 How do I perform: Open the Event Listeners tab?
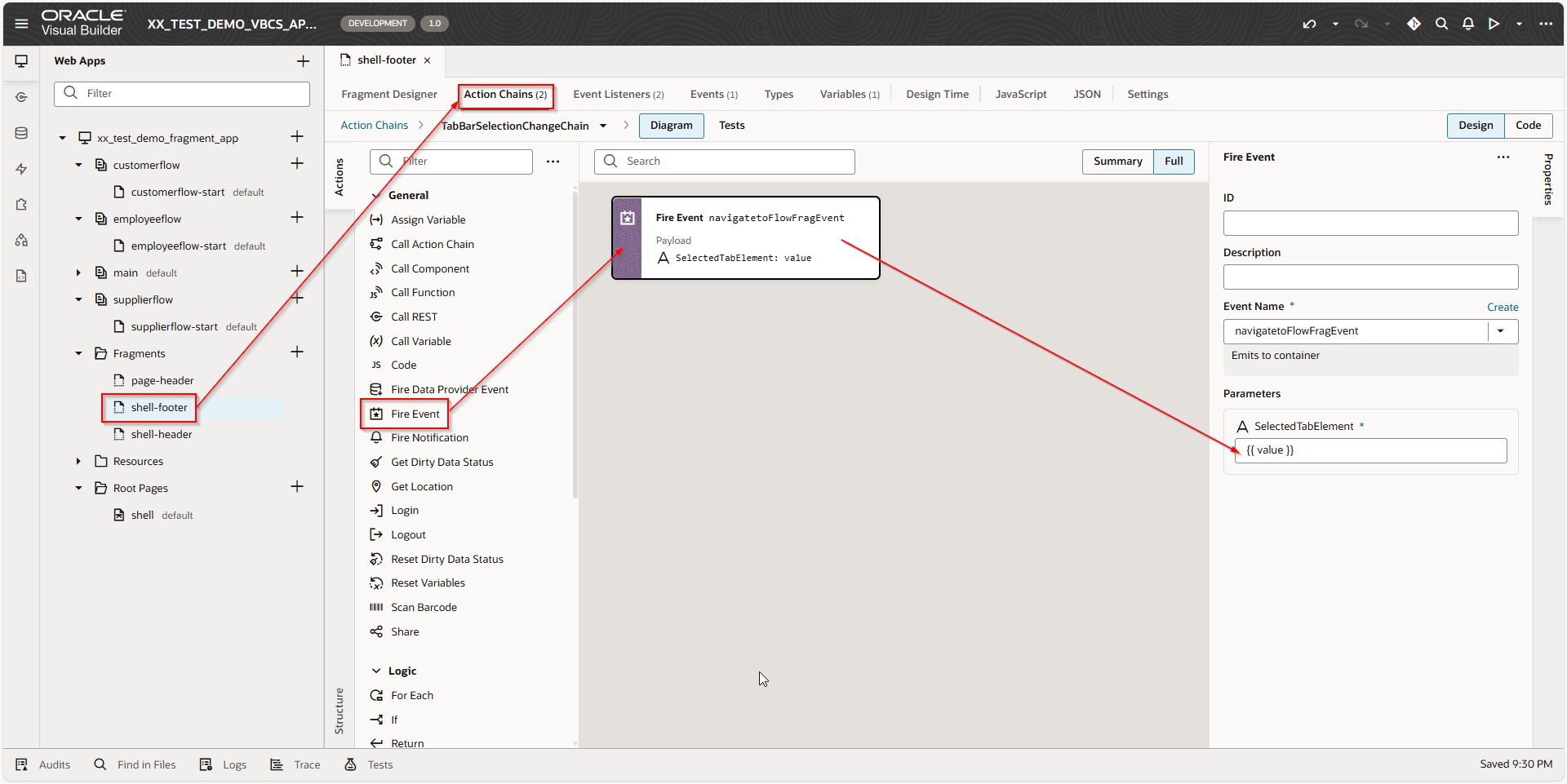click(618, 94)
